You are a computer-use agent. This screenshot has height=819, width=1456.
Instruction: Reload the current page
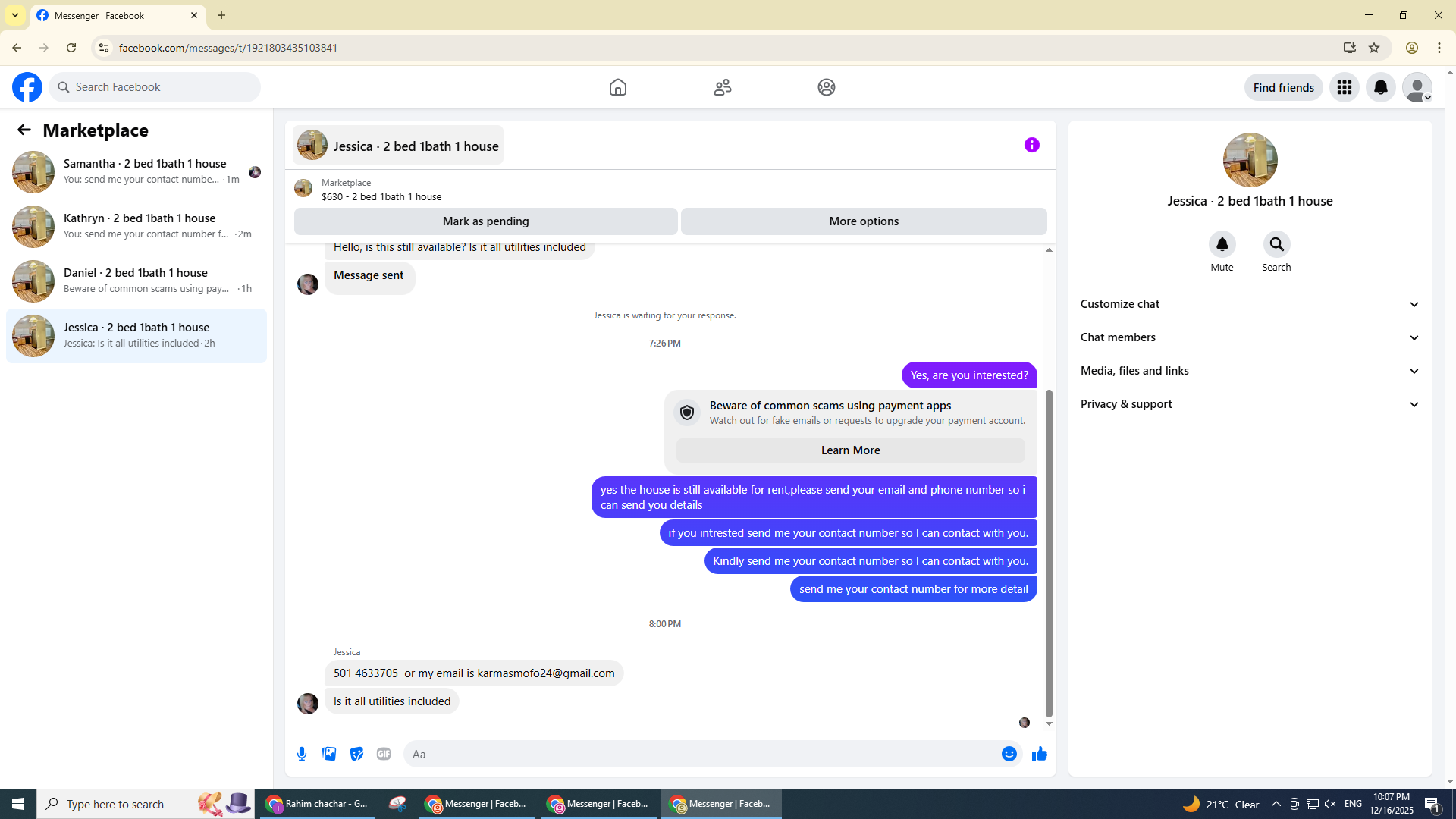(x=71, y=48)
